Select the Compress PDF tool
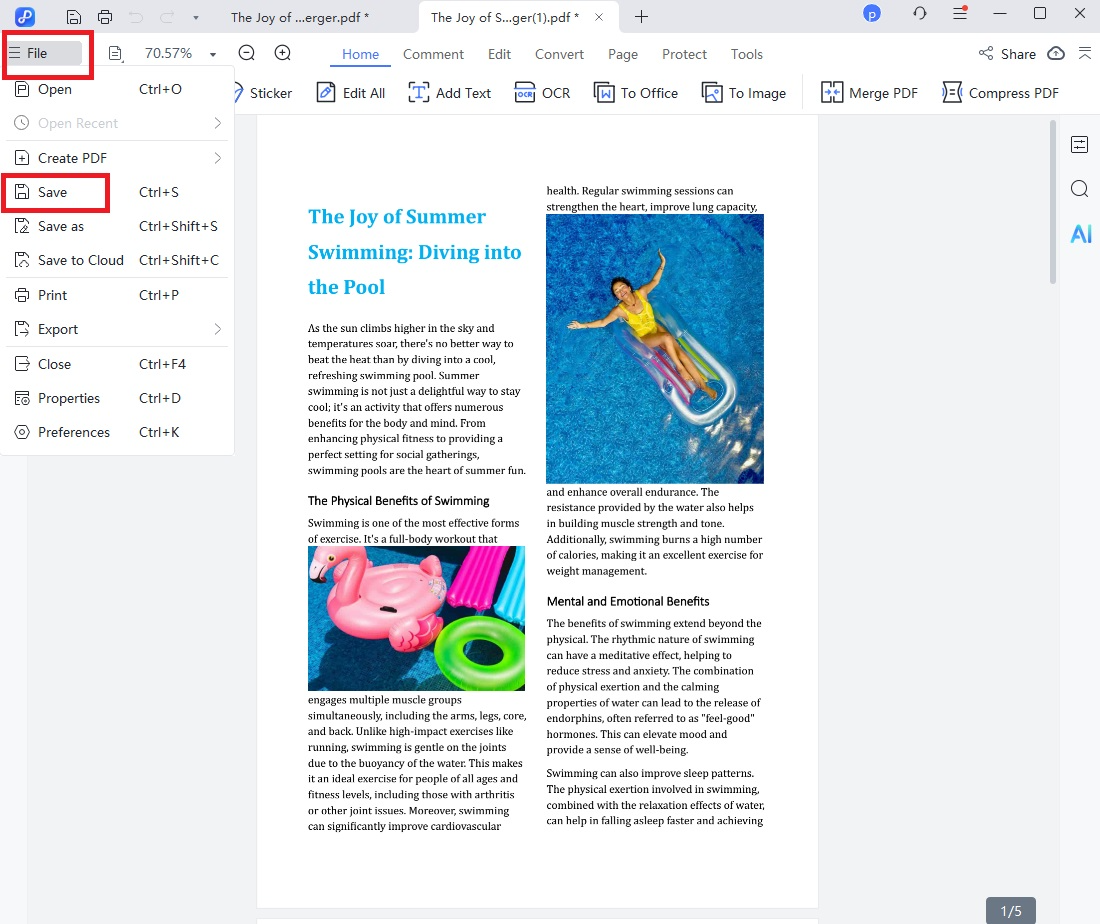Screen dimensions: 1100x924 1000,93
